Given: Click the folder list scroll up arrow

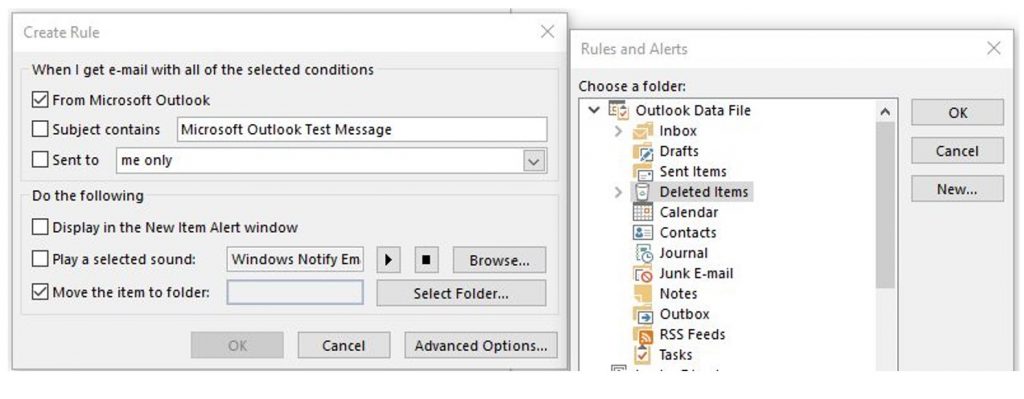Looking at the screenshot, I should click(x=885, y=112).
